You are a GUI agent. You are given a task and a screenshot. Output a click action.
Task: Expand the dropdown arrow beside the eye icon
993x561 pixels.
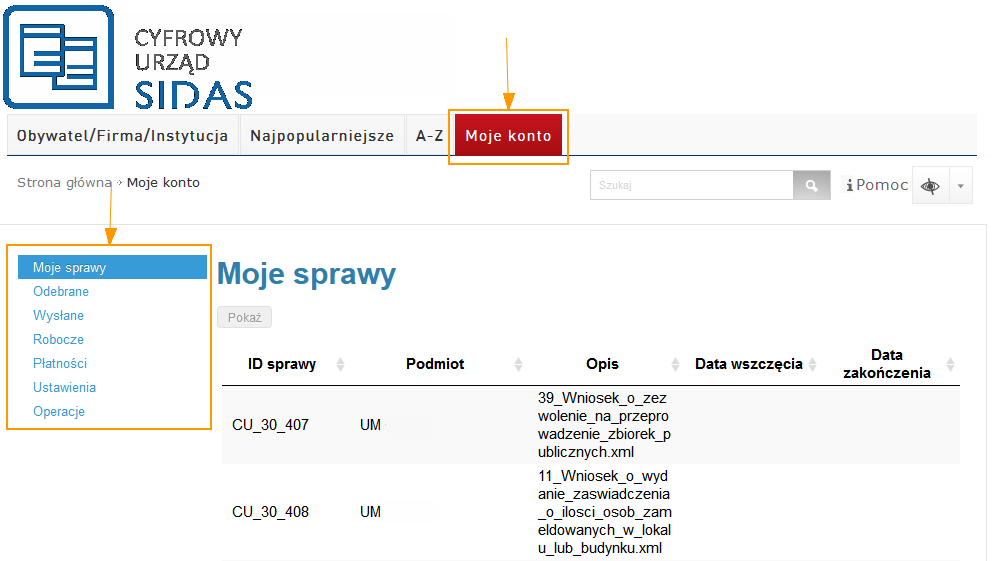[960, 186]
